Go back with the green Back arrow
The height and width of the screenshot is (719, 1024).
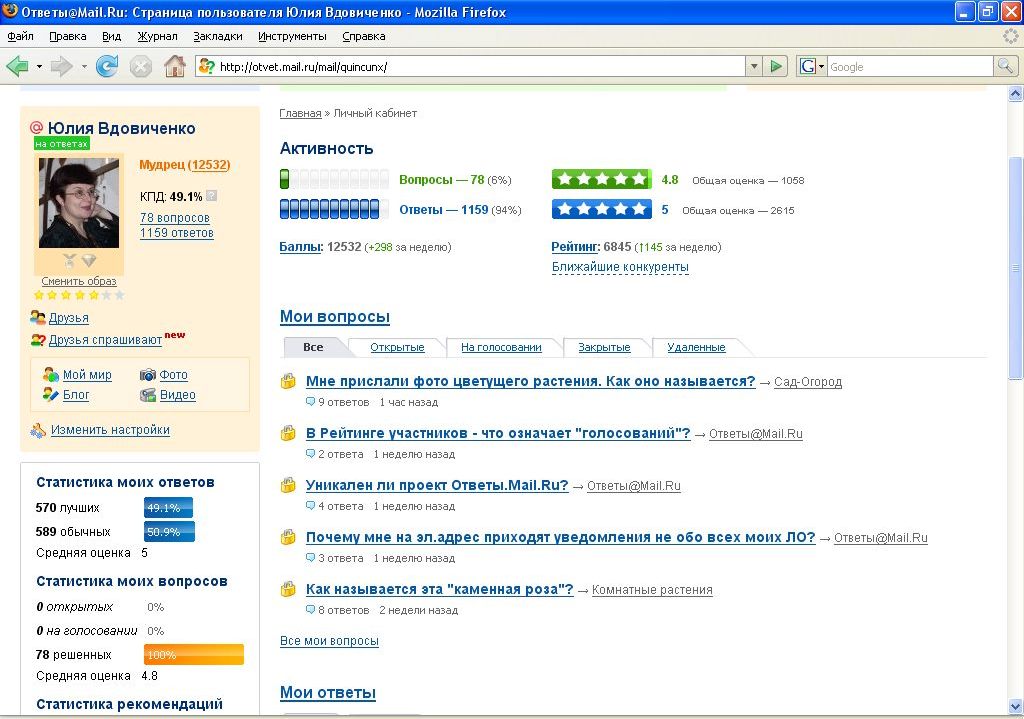tap(17, 66)
